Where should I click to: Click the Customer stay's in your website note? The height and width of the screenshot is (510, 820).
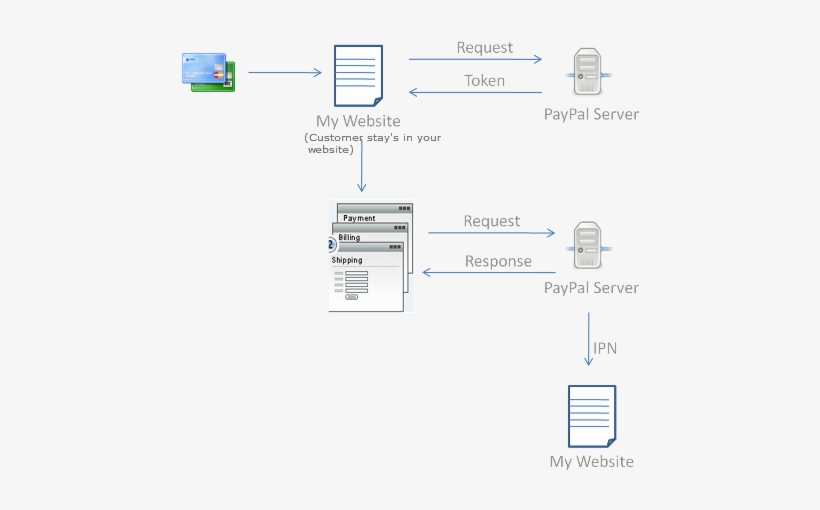click(x=372, y=143)
